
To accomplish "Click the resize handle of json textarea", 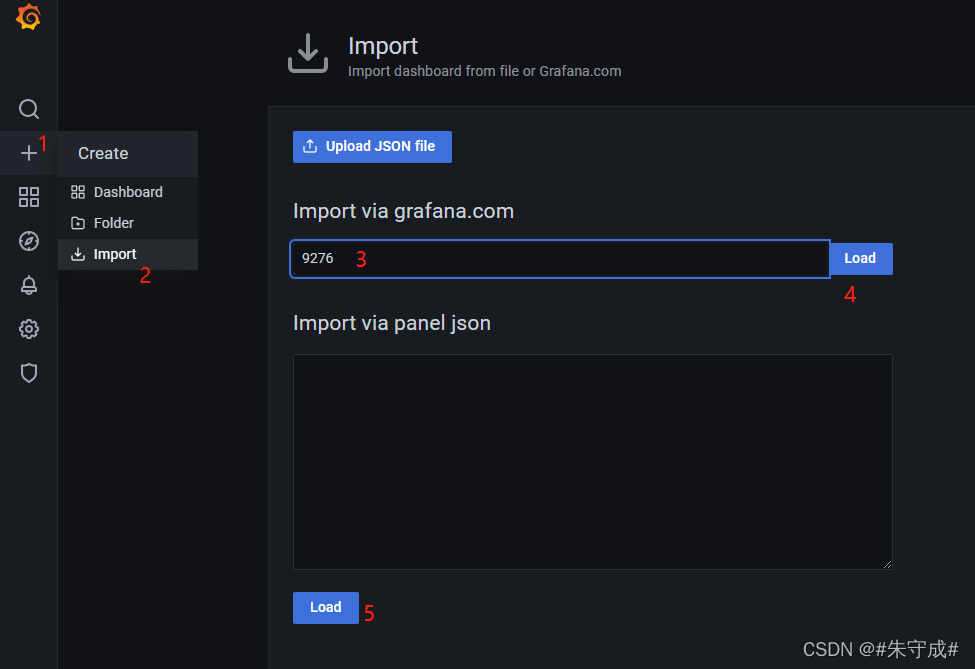I will click(887, 564).
